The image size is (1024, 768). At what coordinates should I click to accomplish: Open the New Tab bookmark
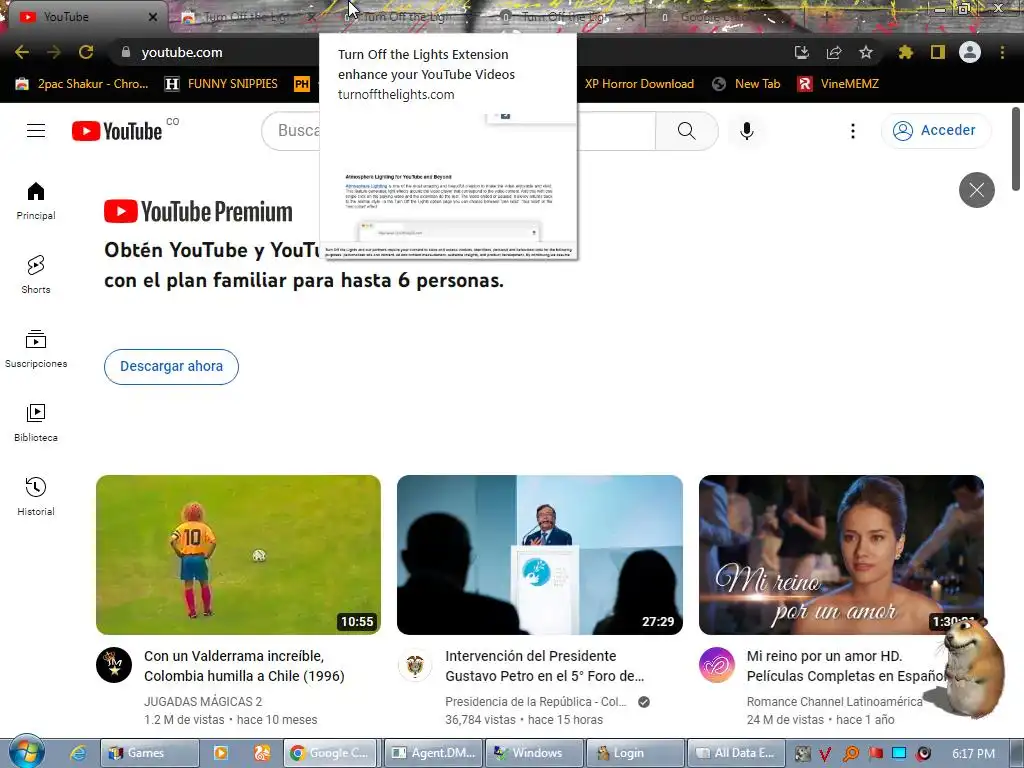point(746,84)
